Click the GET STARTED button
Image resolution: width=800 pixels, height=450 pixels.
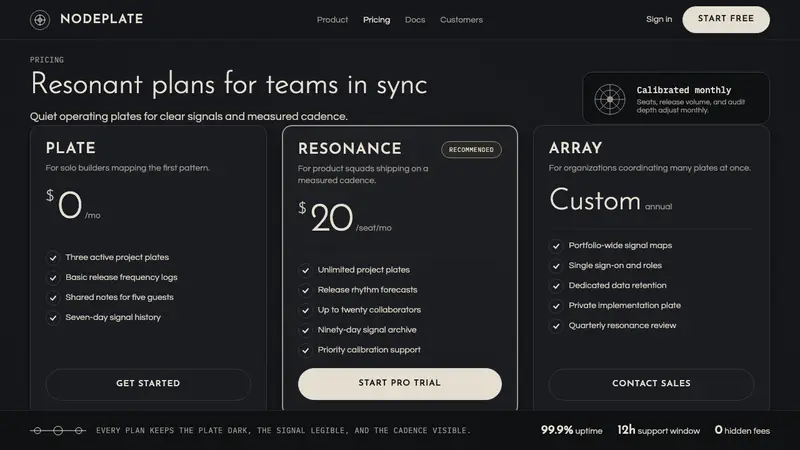coord(148,384)
